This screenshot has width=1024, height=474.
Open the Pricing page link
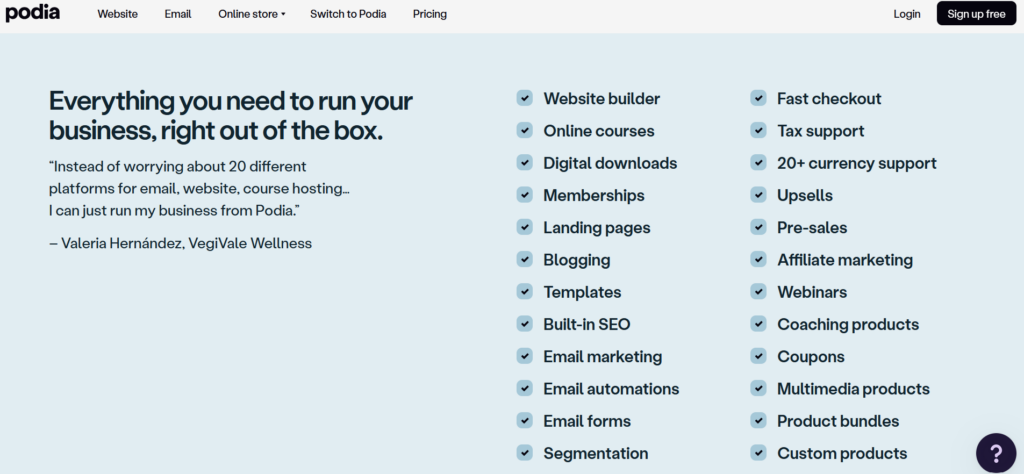(430, 14)
